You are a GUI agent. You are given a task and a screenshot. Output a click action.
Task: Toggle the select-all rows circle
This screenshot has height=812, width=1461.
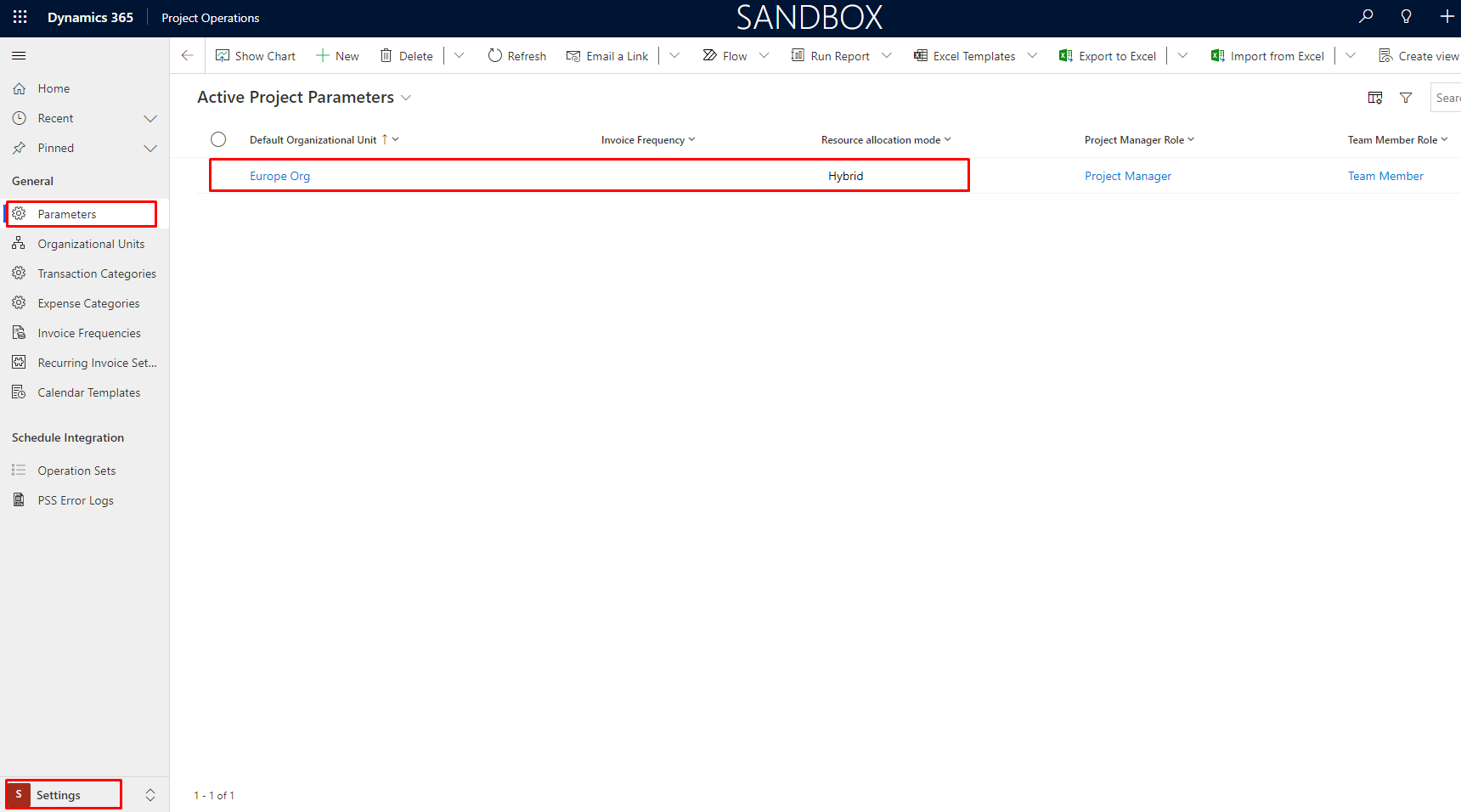pos(218,140)
